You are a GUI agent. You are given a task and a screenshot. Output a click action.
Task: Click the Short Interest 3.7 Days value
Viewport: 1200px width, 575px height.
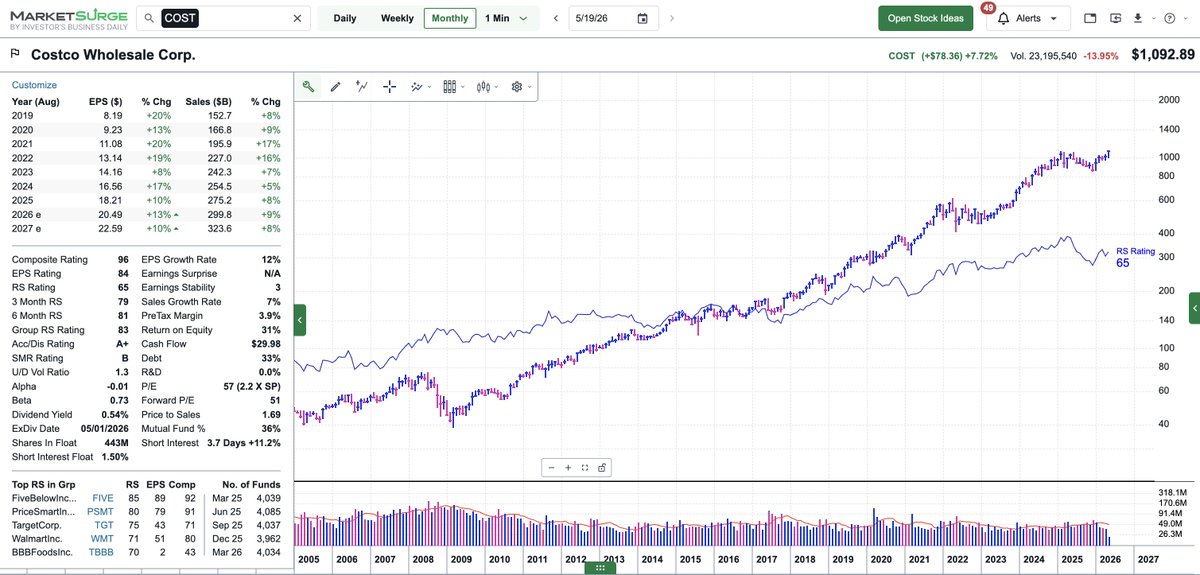click(x=244, y=442)
